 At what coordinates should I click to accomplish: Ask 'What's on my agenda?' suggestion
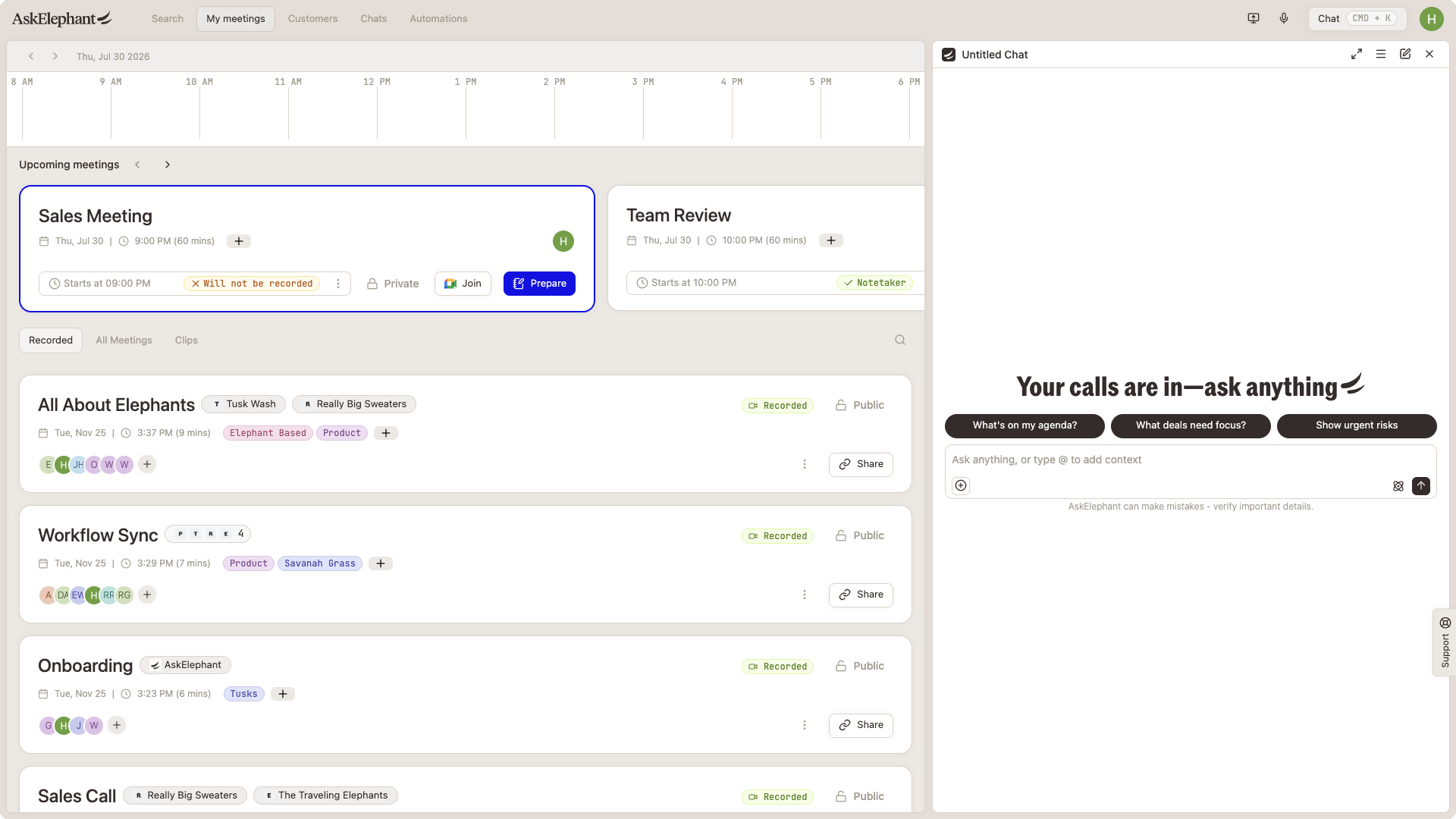[x=1025, y=425]
